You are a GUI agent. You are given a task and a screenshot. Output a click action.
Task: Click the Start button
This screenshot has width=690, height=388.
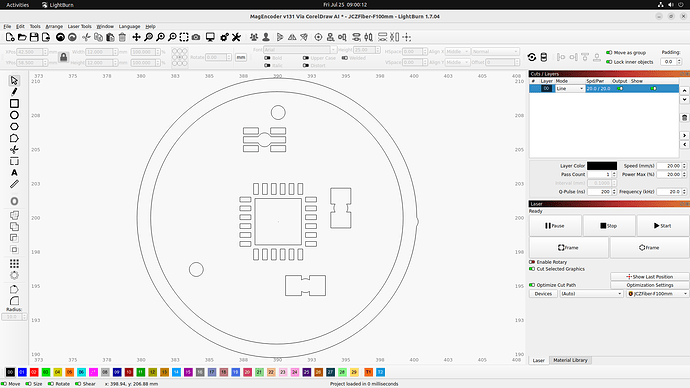[662, 226]
